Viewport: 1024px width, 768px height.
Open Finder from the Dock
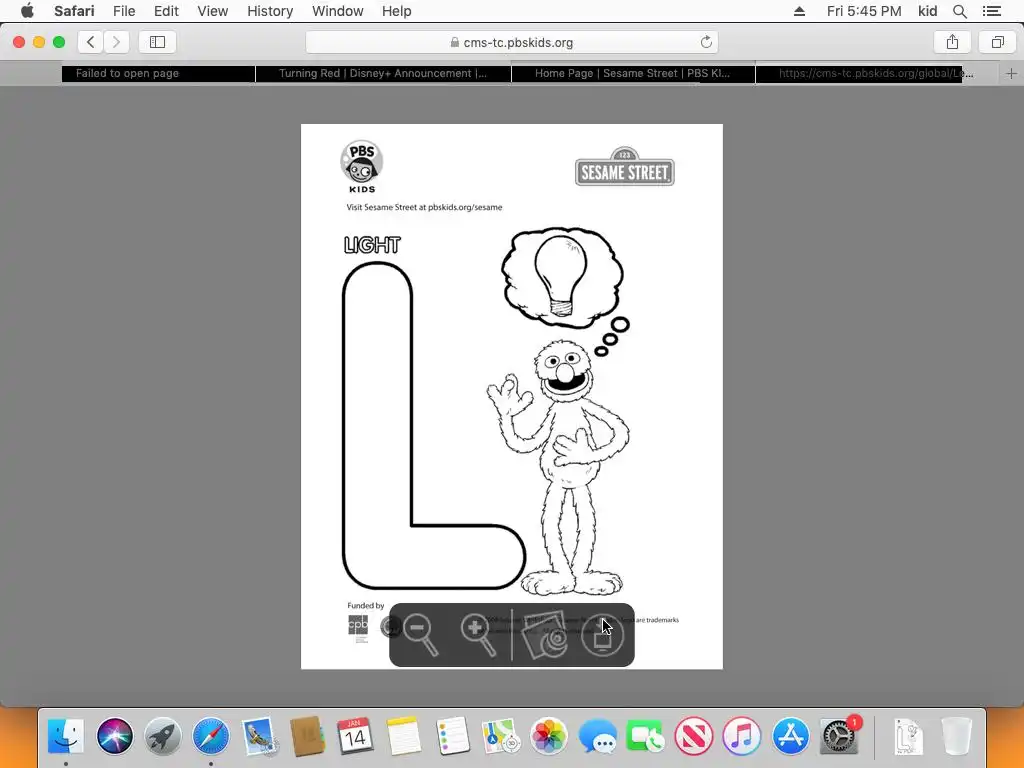coord(66,736)
